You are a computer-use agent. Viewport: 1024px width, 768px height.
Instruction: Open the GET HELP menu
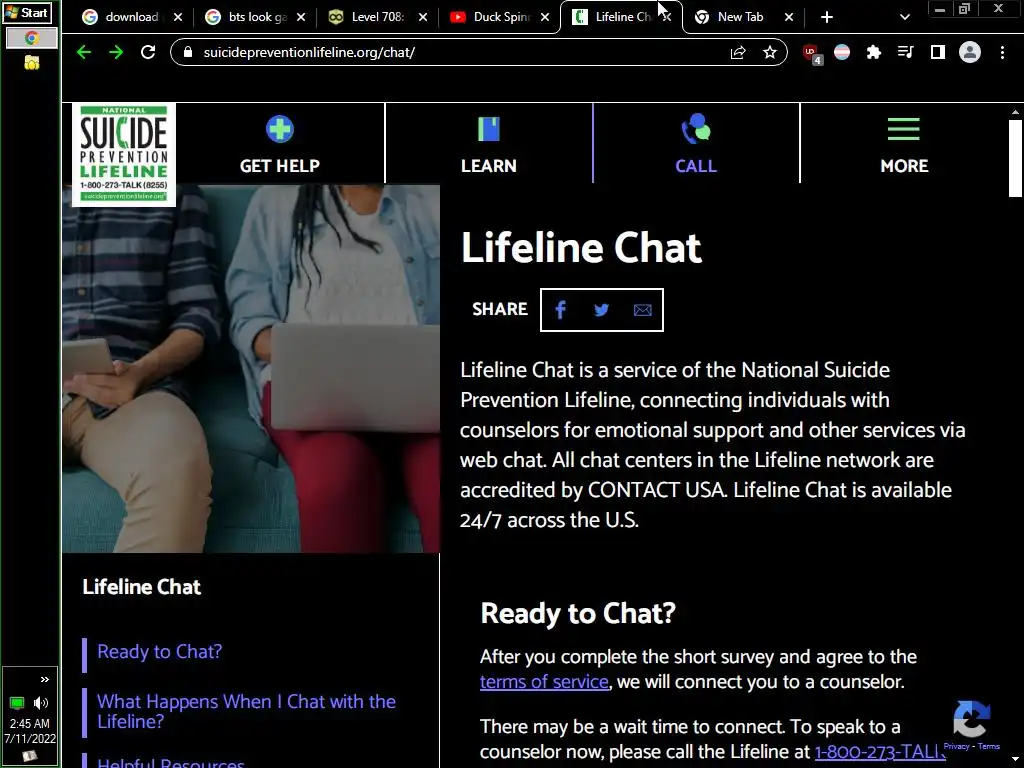(x=280, y=144)
